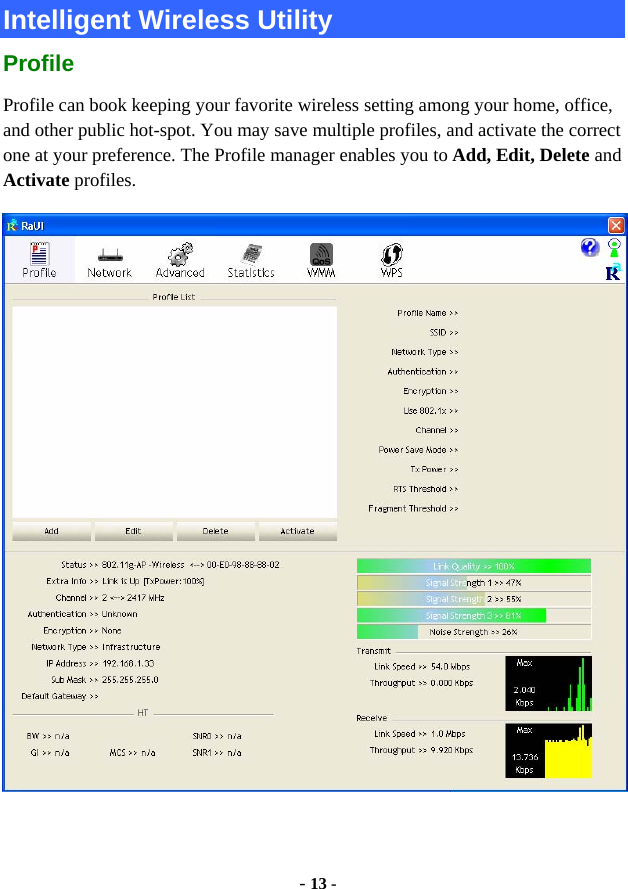Click Transmit Link Speed 54.0 Mbps
This screenshot has width=628, height=889.
point(422,667)
